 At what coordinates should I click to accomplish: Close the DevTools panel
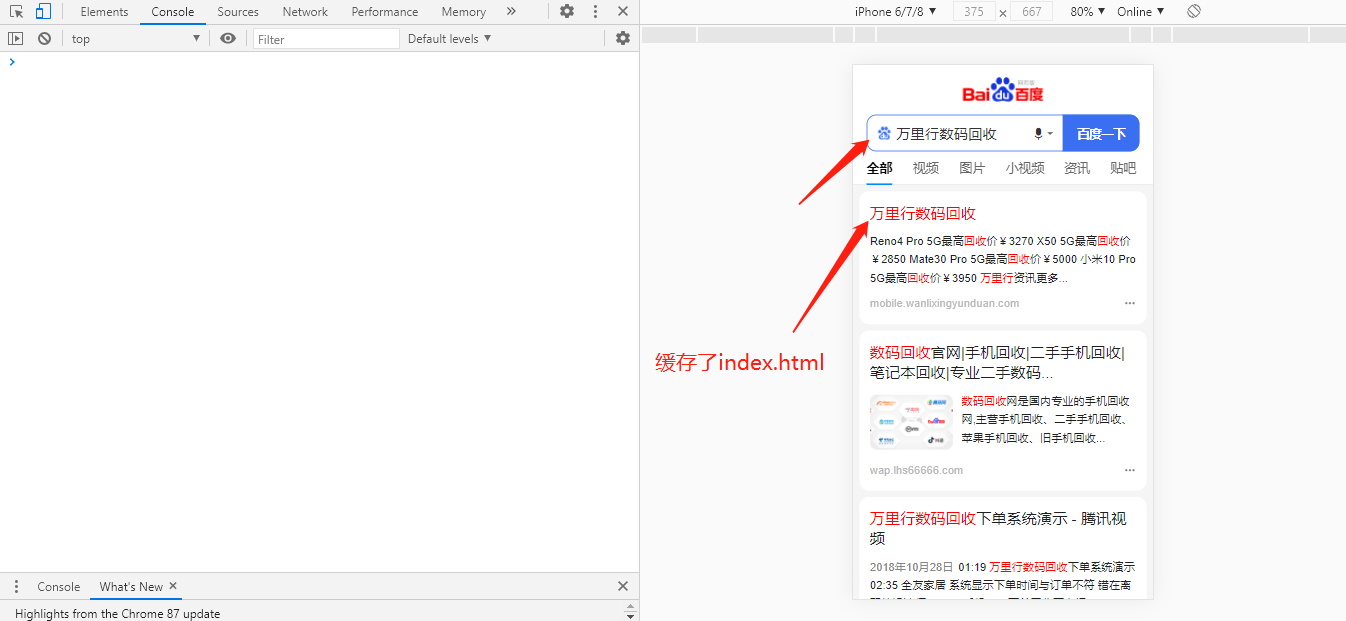623,12
